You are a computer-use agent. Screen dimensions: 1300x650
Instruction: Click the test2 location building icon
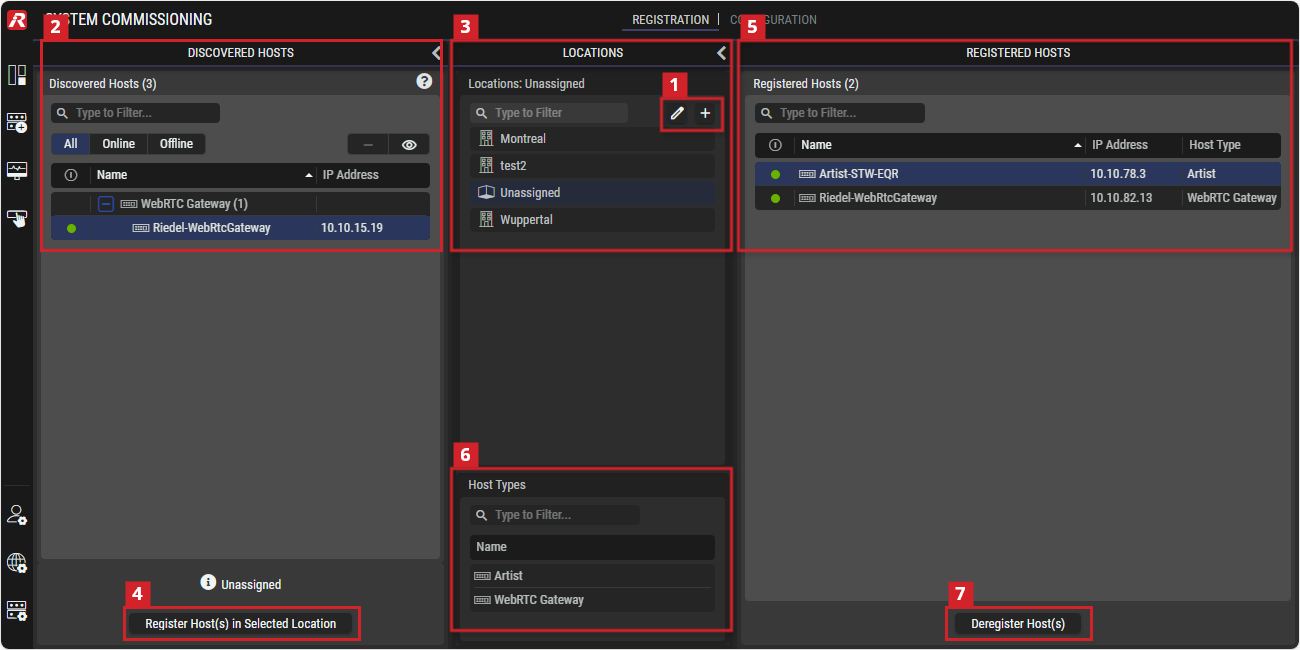(x=487, y=165)
